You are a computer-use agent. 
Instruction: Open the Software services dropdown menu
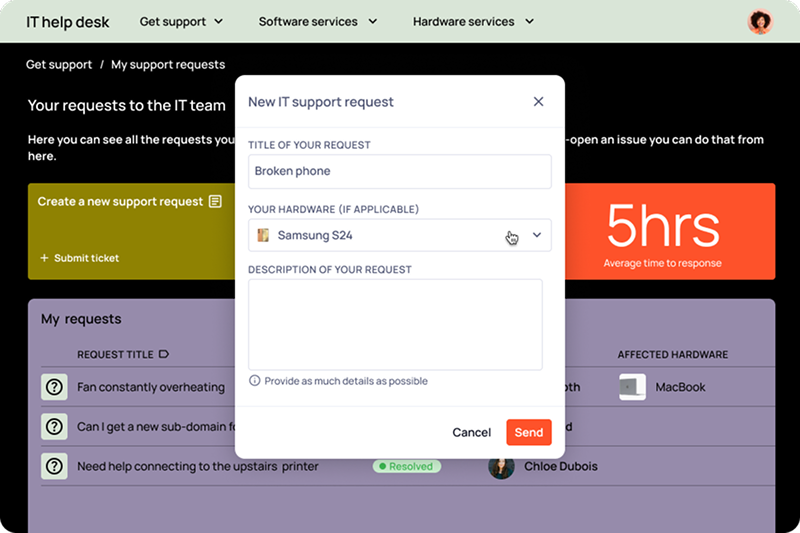(317, 21)
